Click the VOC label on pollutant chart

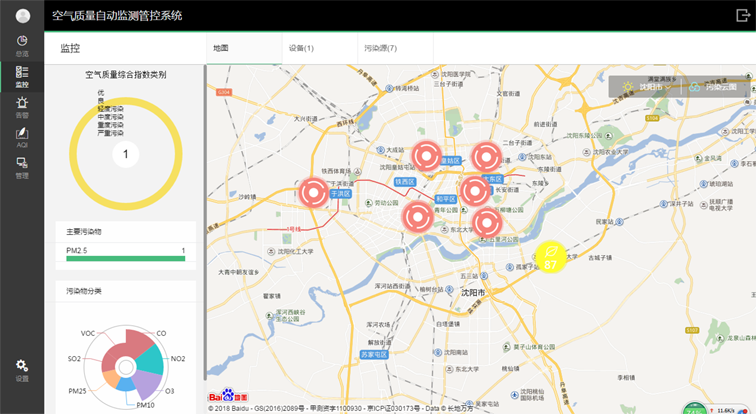pos(88,334)
